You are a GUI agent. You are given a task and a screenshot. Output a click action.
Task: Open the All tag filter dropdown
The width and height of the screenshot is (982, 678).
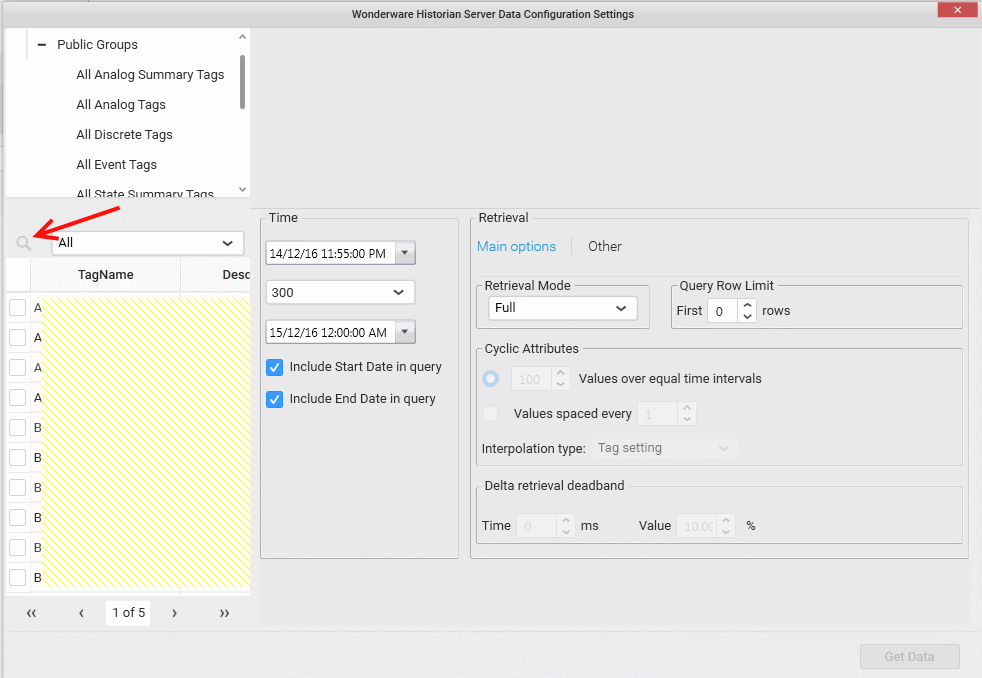point(147,243)
